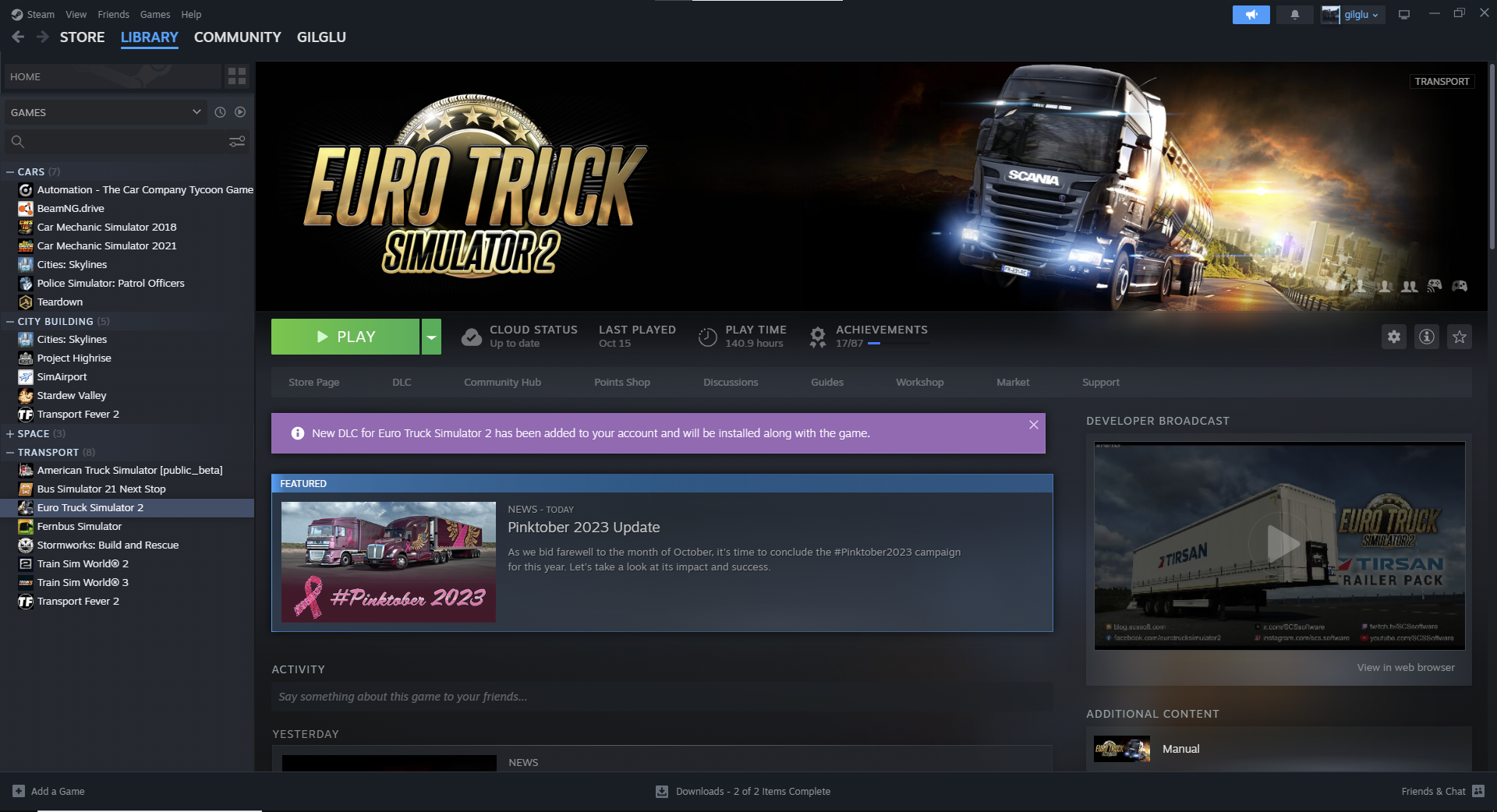Click the Pinktober 2023 Update headline
Image resolution: width=1497 pixels, height=812 pixels.
584,528
